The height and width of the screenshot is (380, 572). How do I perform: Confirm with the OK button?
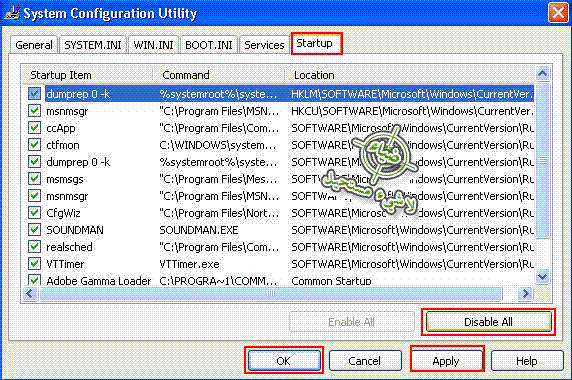coord(284,361)
